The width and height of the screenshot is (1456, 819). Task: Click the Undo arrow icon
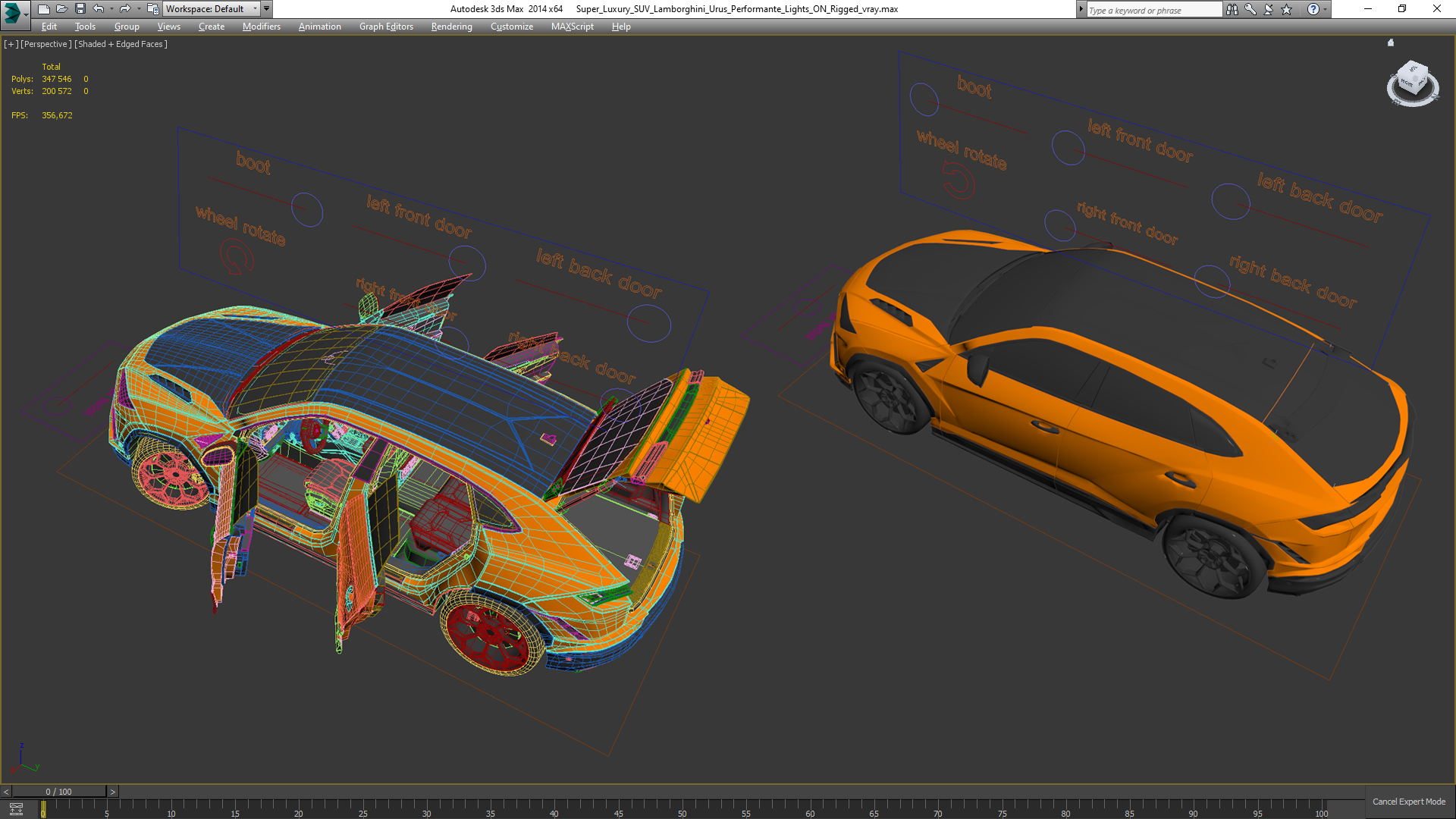[x=99, y=9]
